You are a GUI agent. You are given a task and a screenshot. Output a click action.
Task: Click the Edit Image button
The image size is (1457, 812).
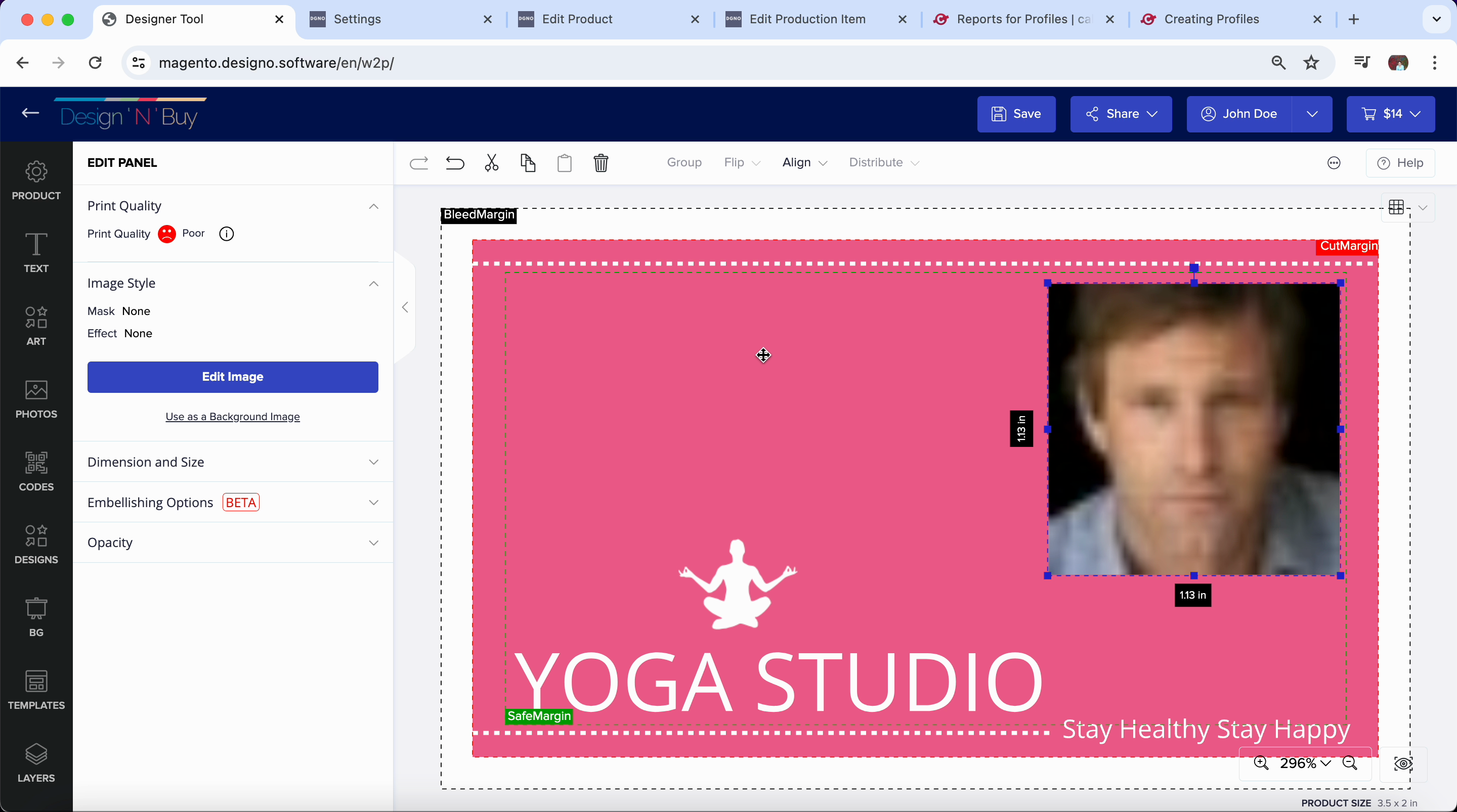[233, 377]
